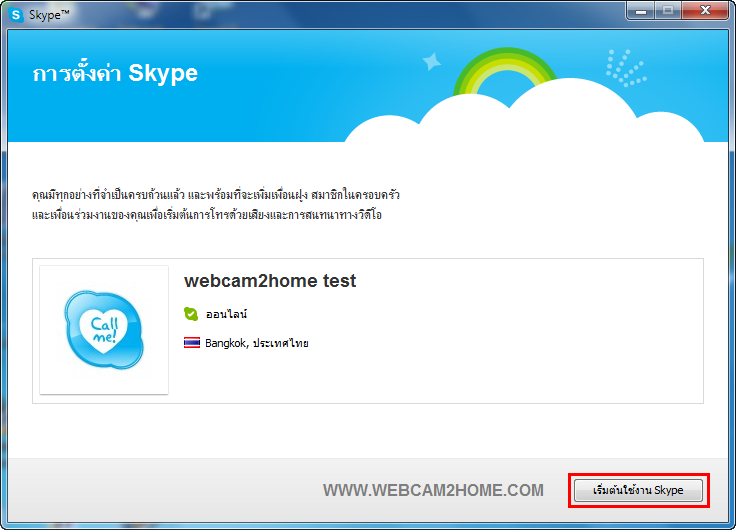The height and width of the screenshot is (530, 736).
Task: Click the การตั้งค่า Skype heading
Action: [115, 74]
